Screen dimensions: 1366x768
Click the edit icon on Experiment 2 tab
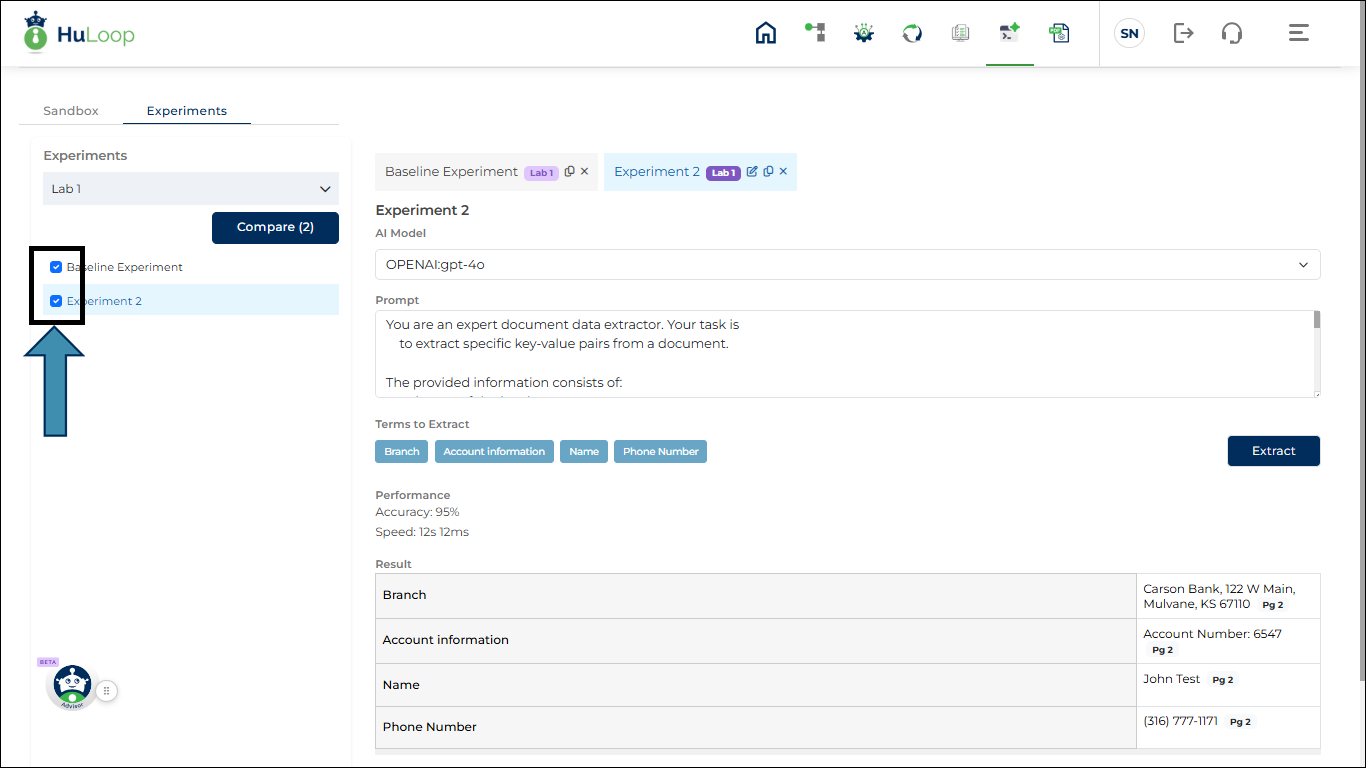click(x=752, y=172)
